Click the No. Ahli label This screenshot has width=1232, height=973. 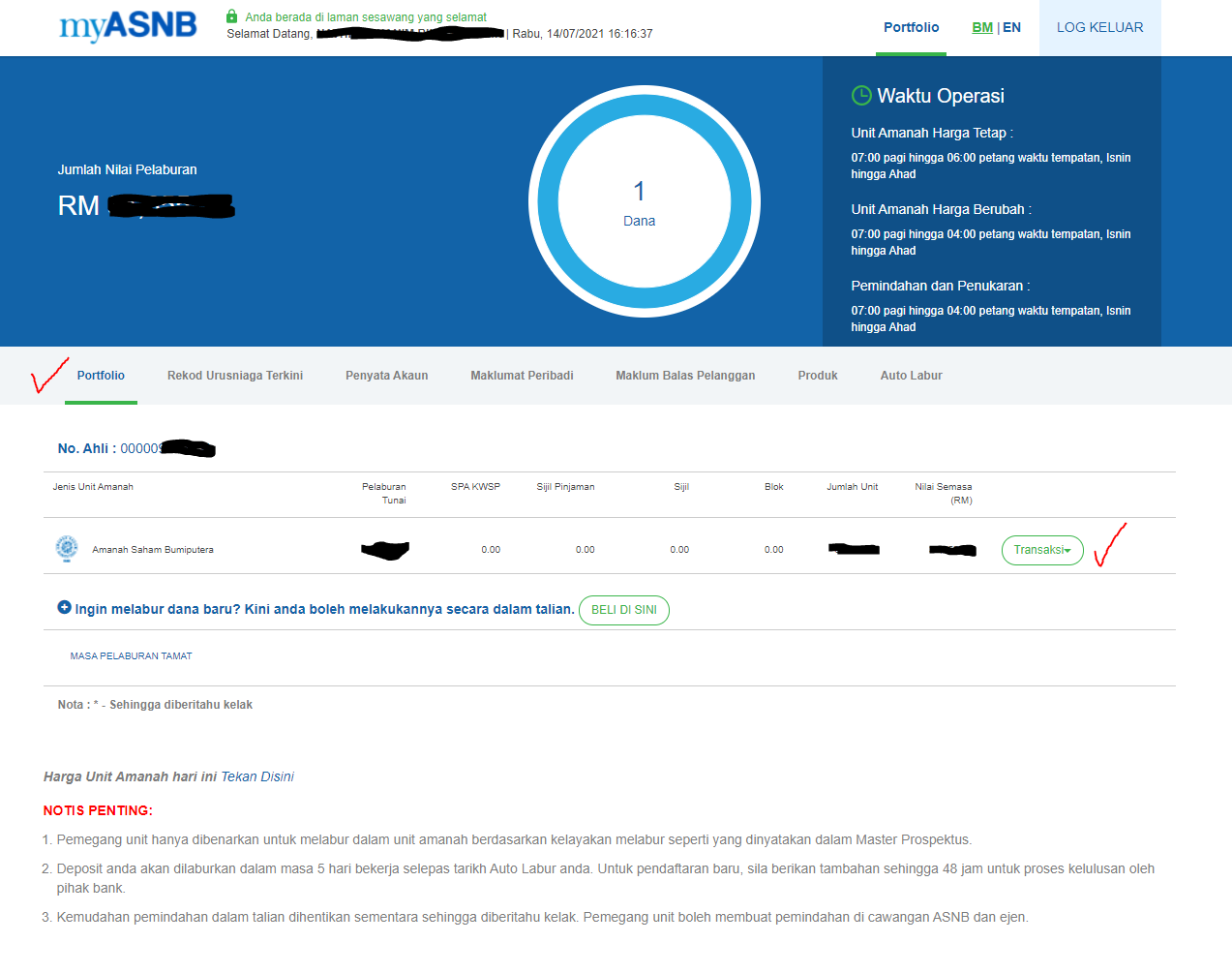(87, 448)
